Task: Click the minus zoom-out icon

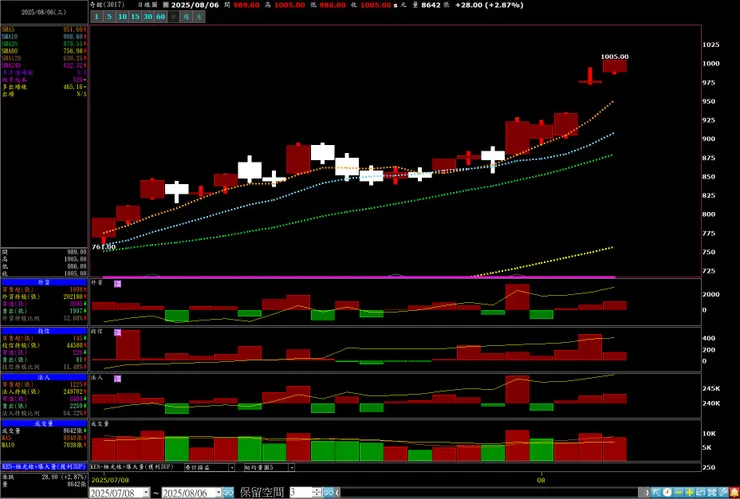Action: click(679, 492)
